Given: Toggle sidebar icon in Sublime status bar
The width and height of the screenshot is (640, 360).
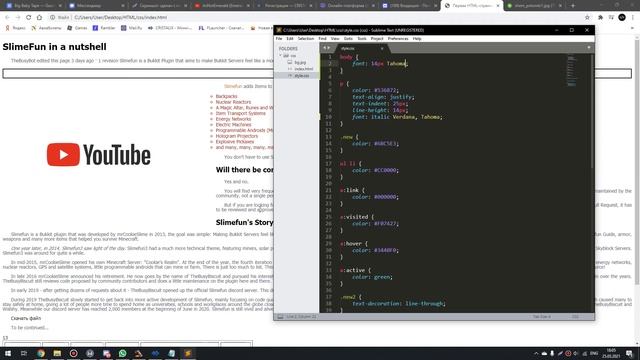Looking at the screenshot, I should pyautogui.click(x=280, y=317).
